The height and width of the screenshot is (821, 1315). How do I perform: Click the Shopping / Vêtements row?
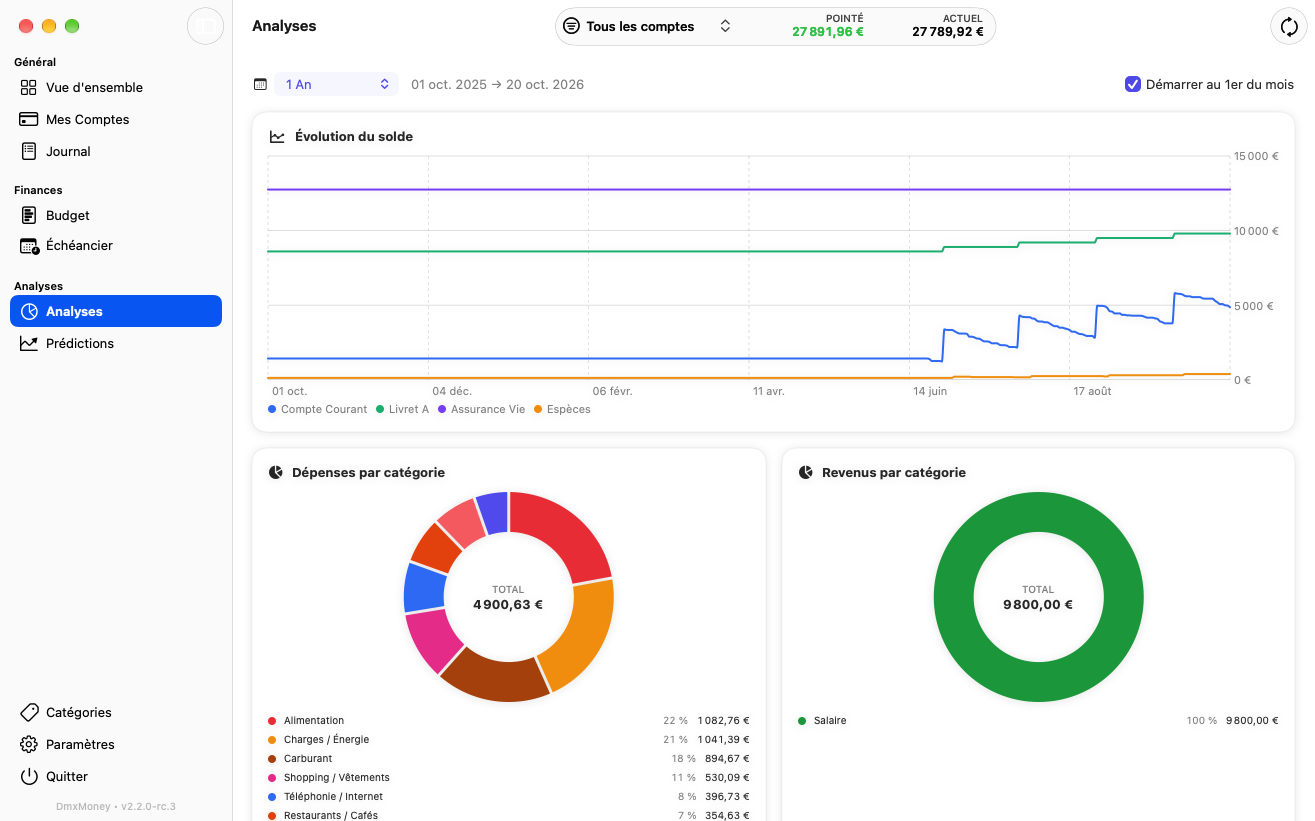click(508, 777)
